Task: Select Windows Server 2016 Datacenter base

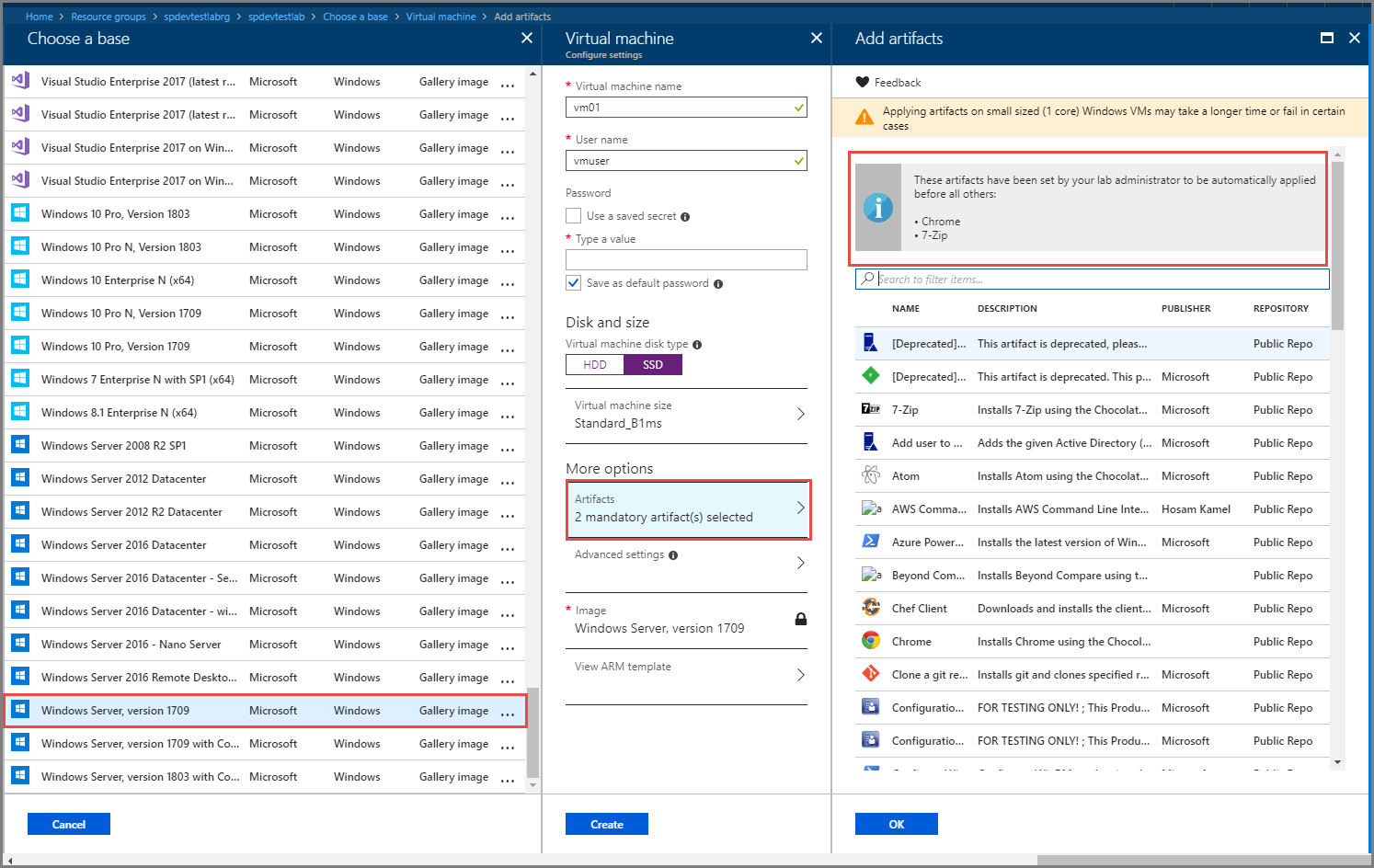Action: [x=265, y=545]
